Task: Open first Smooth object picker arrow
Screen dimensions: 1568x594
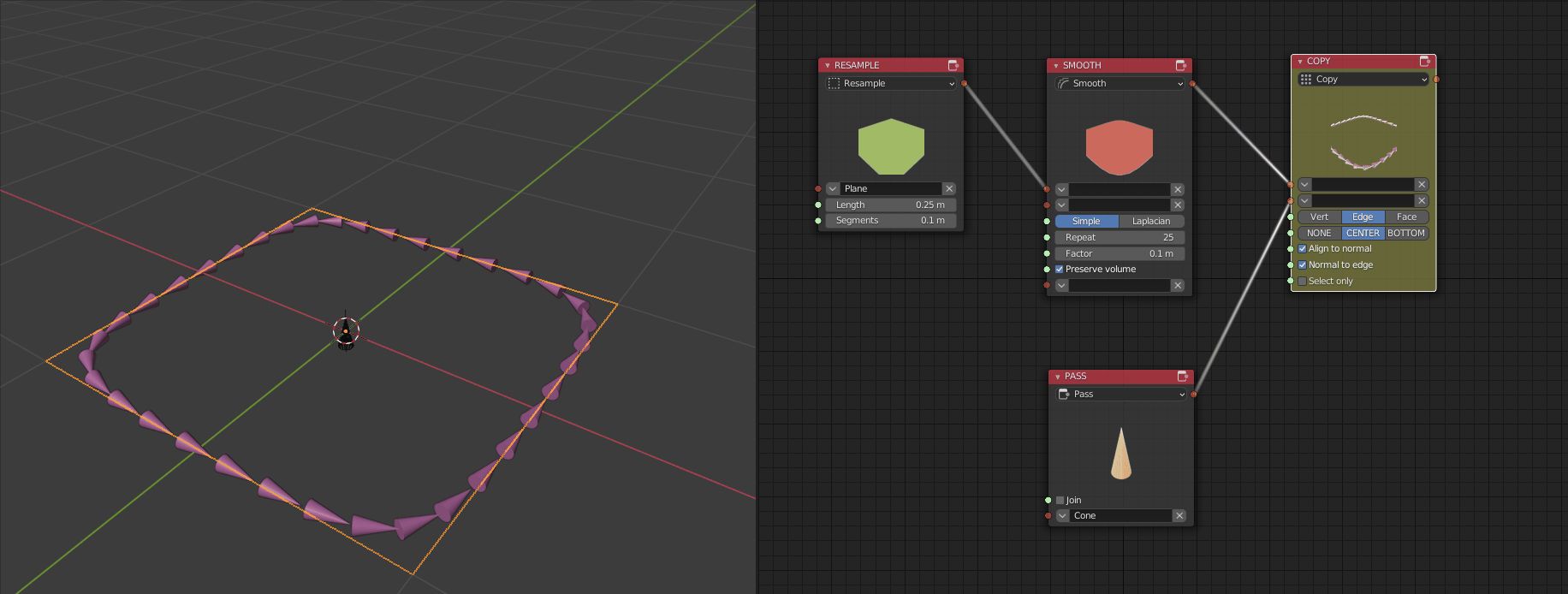Action: pos(1061,189)
